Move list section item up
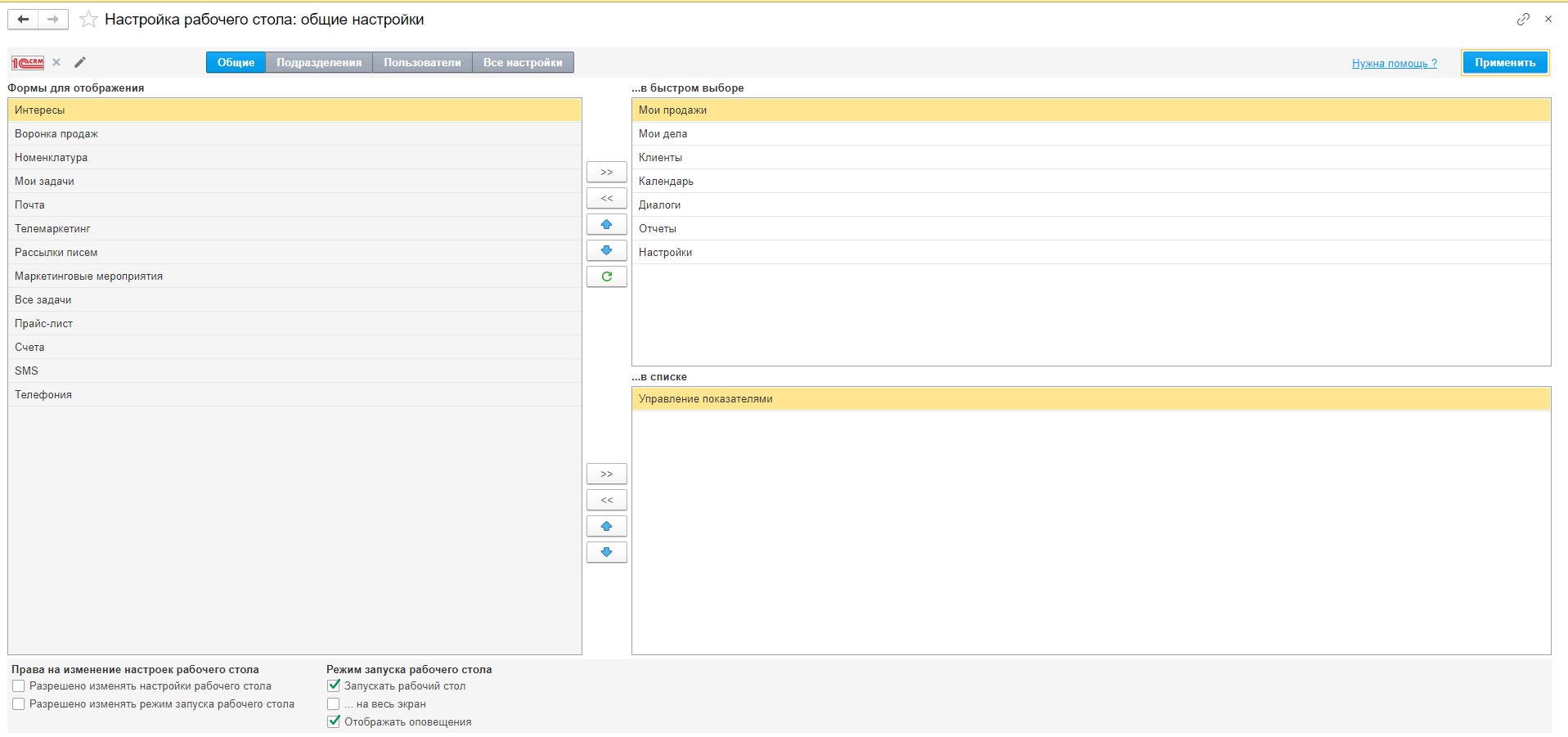The image size is (1568, 737). click(x=606, y=526)
